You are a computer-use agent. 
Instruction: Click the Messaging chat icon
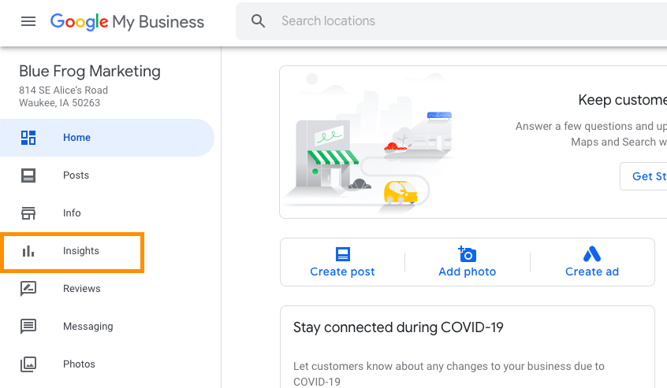click(x=29, y=326)
